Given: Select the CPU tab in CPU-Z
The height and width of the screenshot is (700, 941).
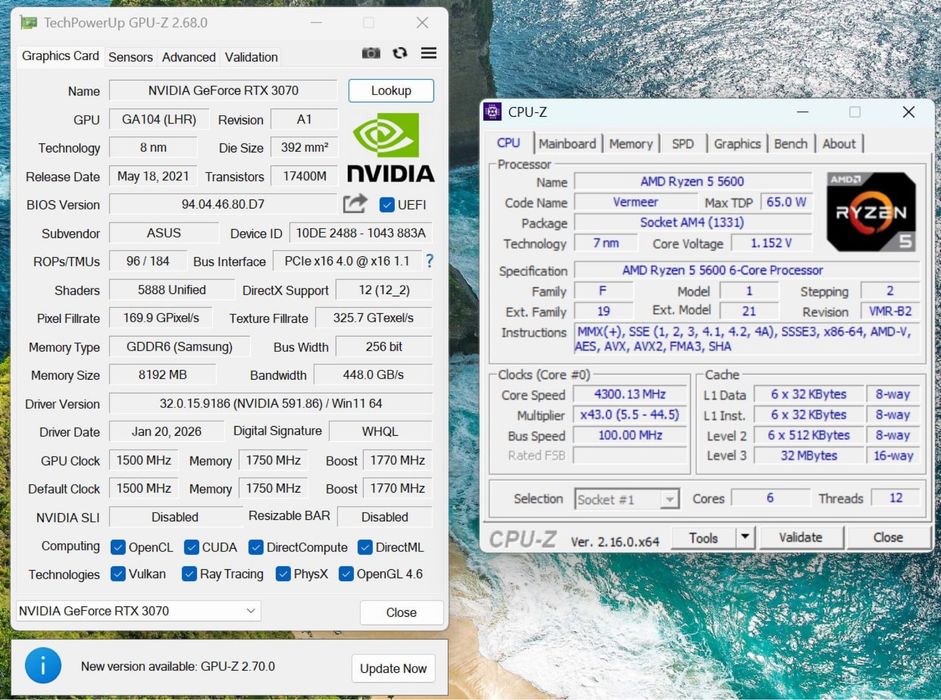Looking at the screenshot, I should click(x=508, y=143).
